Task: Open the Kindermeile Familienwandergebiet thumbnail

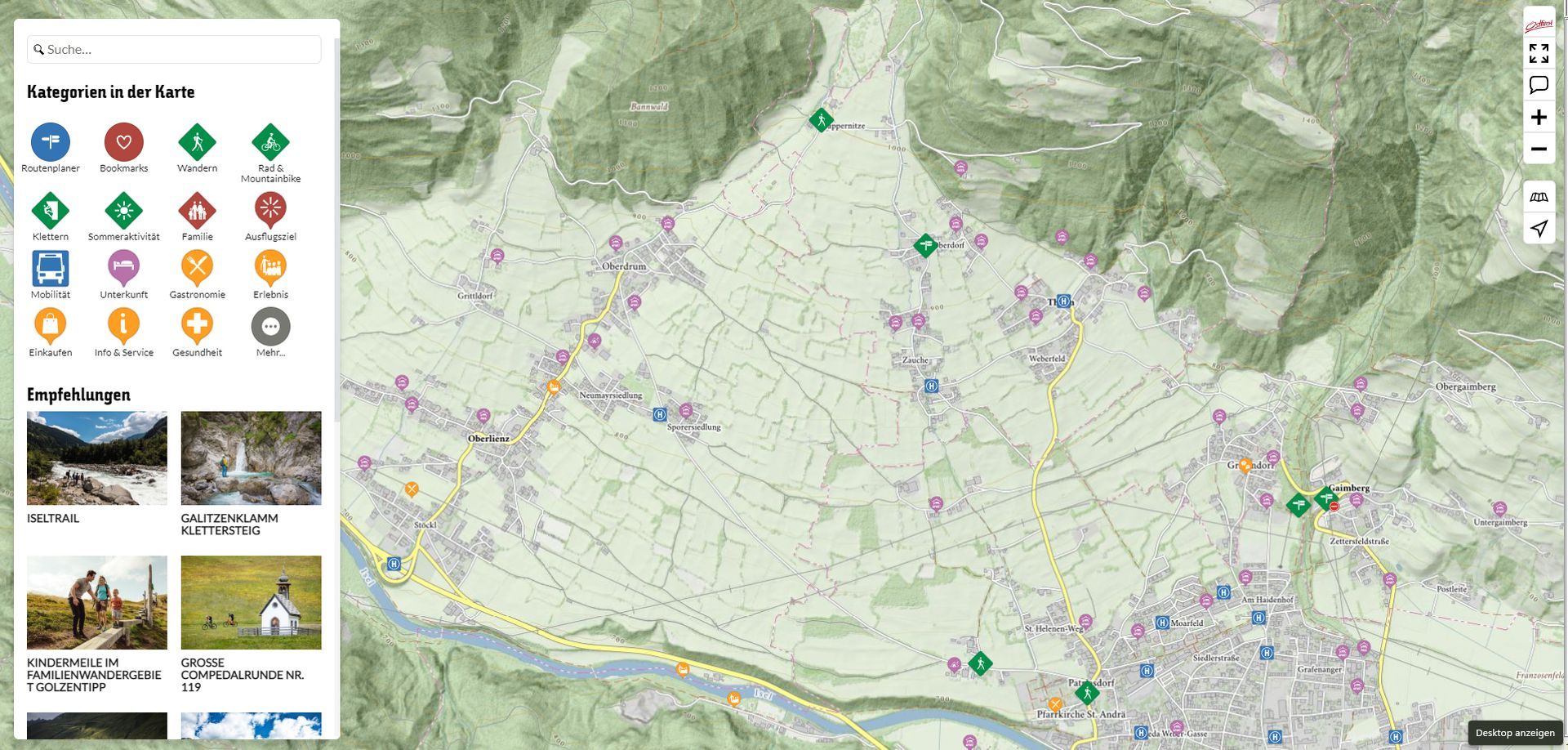Action: click(96, 603)
